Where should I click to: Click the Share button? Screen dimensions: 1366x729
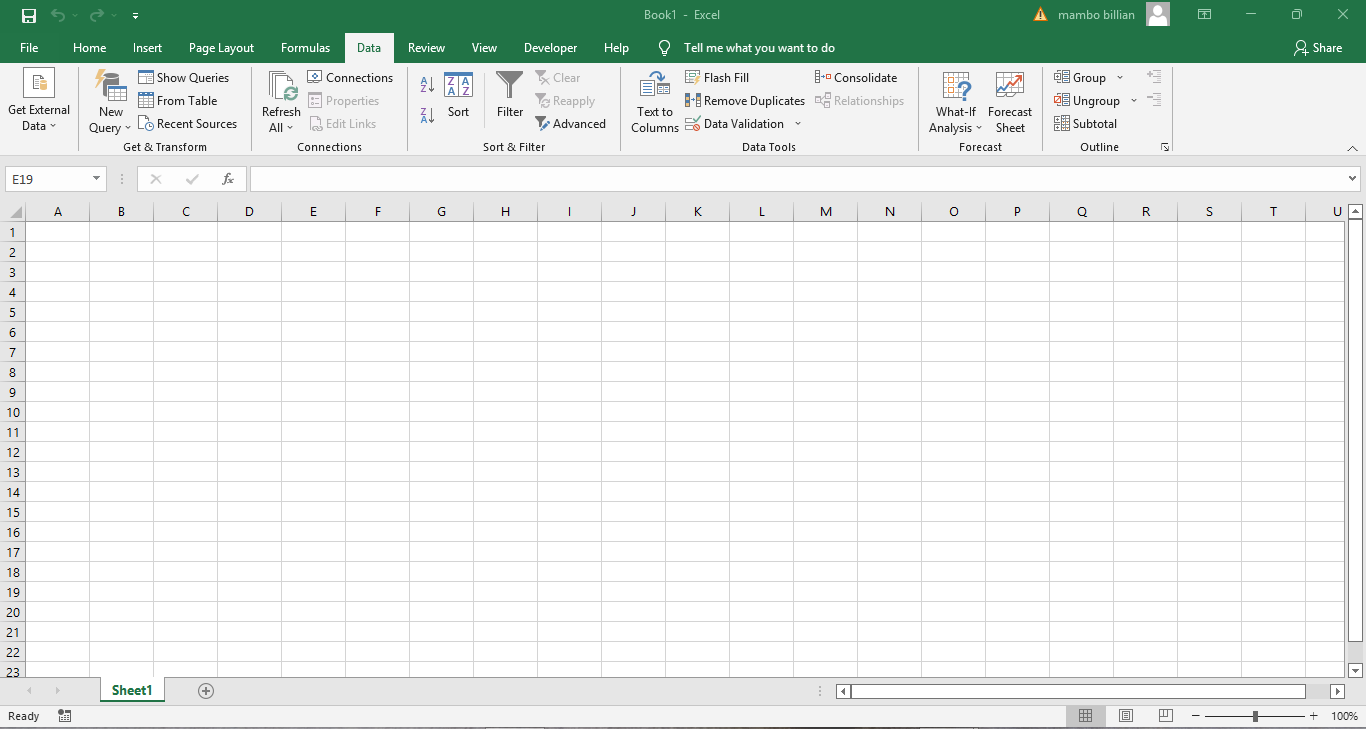(x=1317, y=48)
